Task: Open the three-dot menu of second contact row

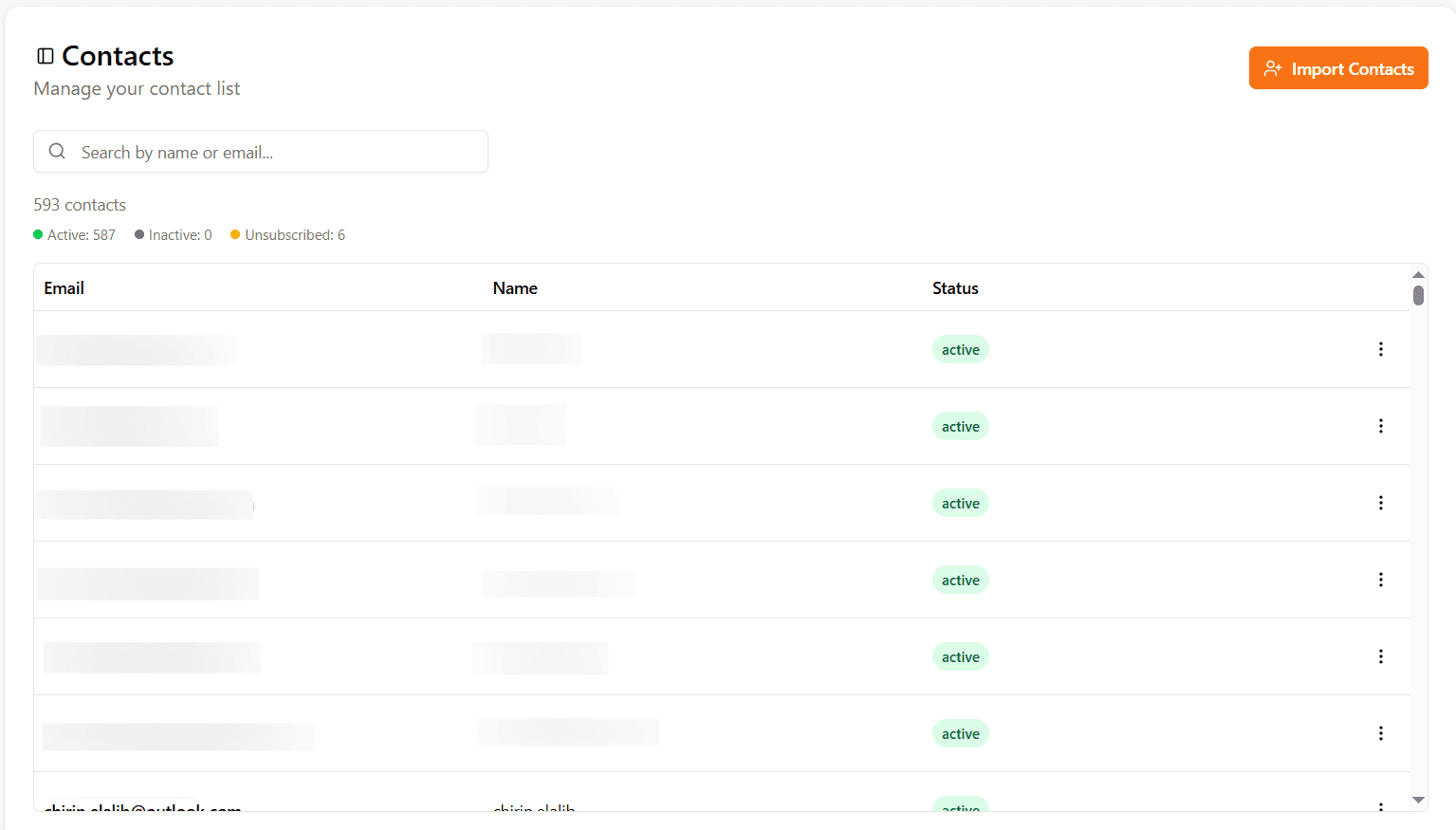Action: tap(1380, 426)
